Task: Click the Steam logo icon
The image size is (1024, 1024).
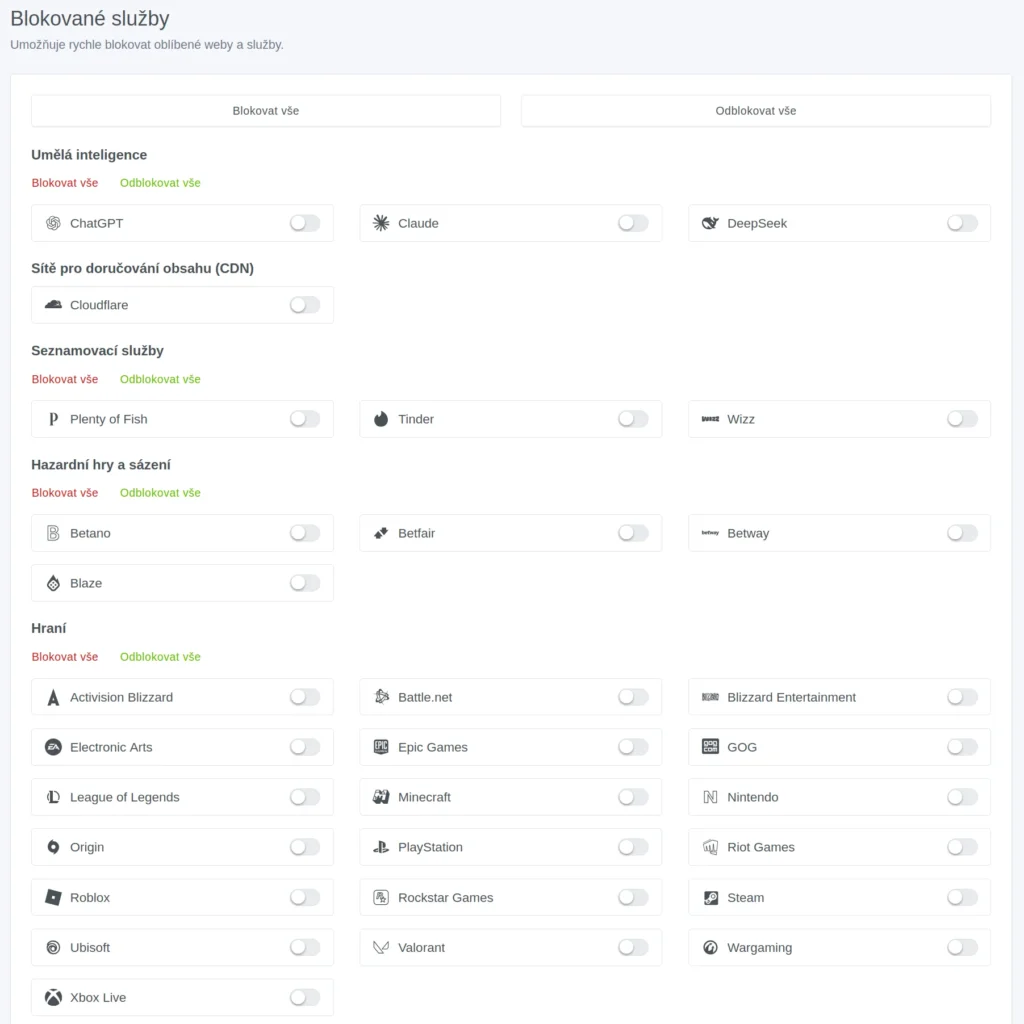Action: pos(710,897)
